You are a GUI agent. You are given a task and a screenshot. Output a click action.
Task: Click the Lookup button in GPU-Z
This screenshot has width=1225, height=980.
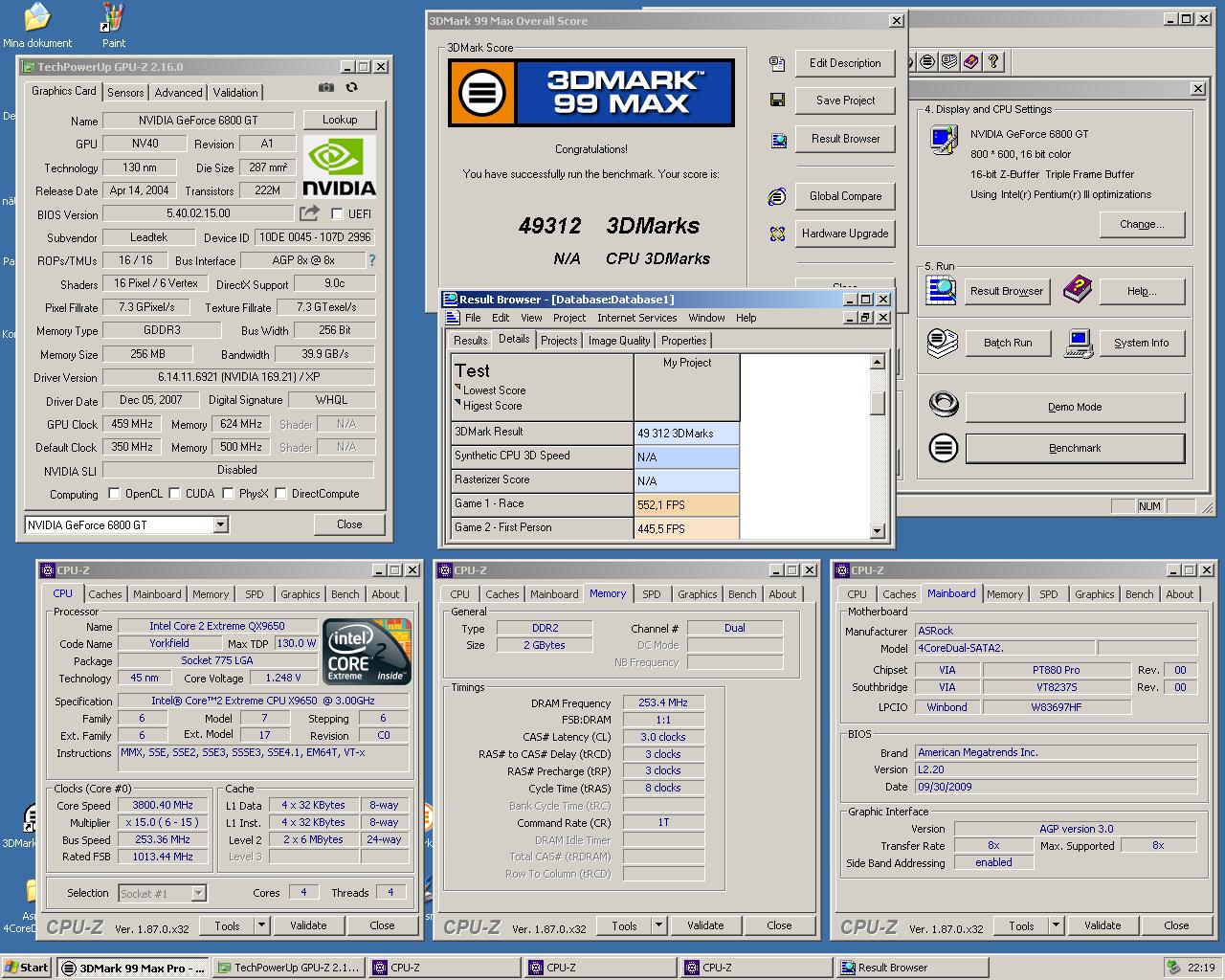340,120
